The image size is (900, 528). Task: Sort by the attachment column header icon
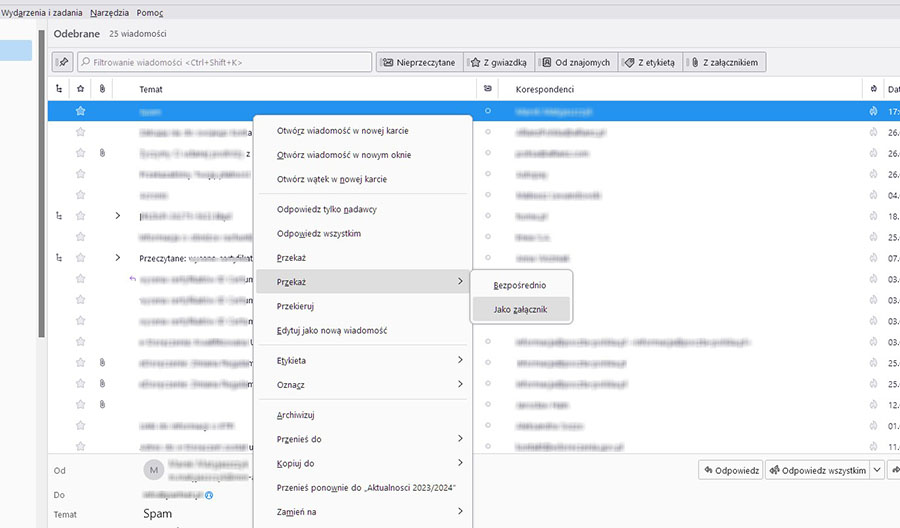(102, 89)
